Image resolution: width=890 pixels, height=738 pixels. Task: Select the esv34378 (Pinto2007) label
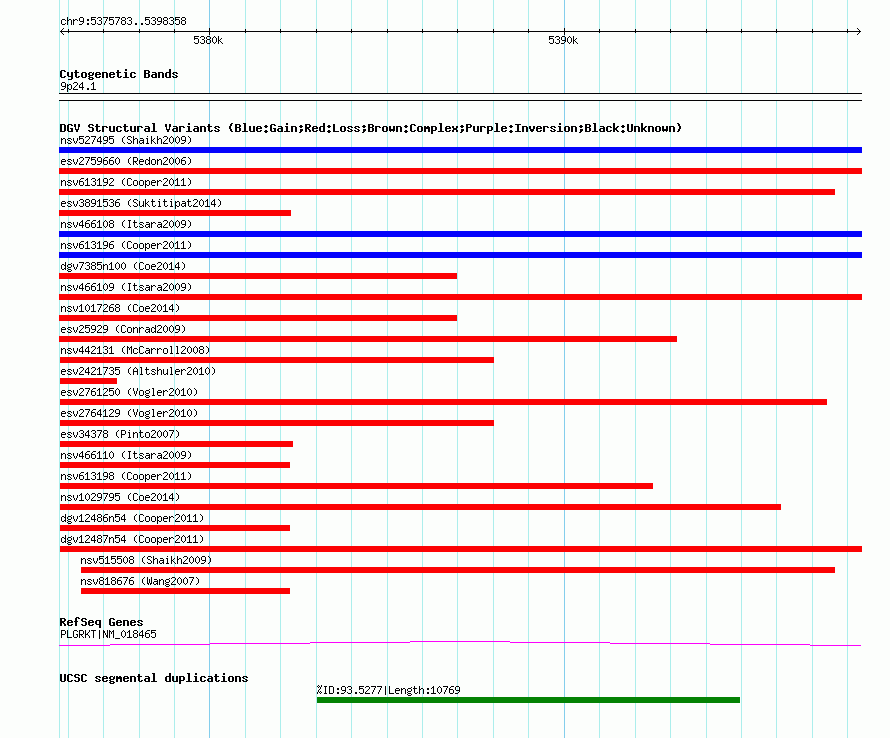(x=120, y=434)
